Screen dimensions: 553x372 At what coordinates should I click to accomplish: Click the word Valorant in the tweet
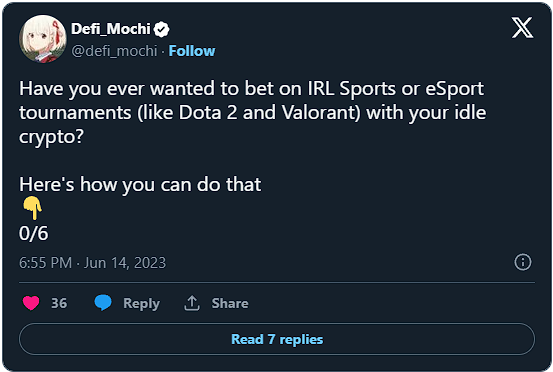(321, 113)
